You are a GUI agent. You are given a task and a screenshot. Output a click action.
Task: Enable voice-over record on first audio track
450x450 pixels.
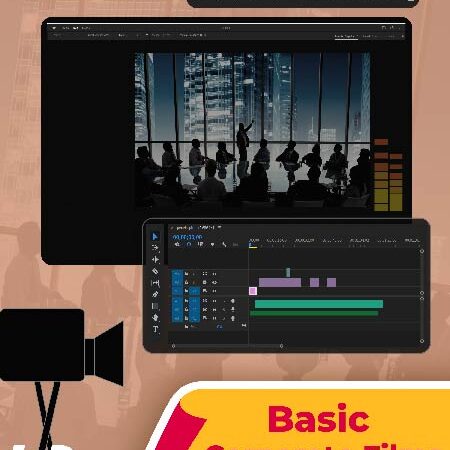coord(233,301)
